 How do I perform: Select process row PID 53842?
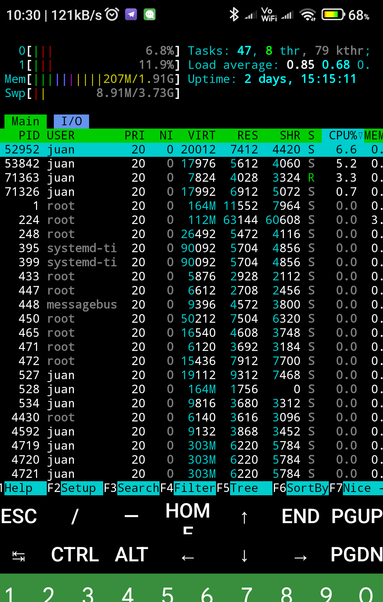pos(192,164)
